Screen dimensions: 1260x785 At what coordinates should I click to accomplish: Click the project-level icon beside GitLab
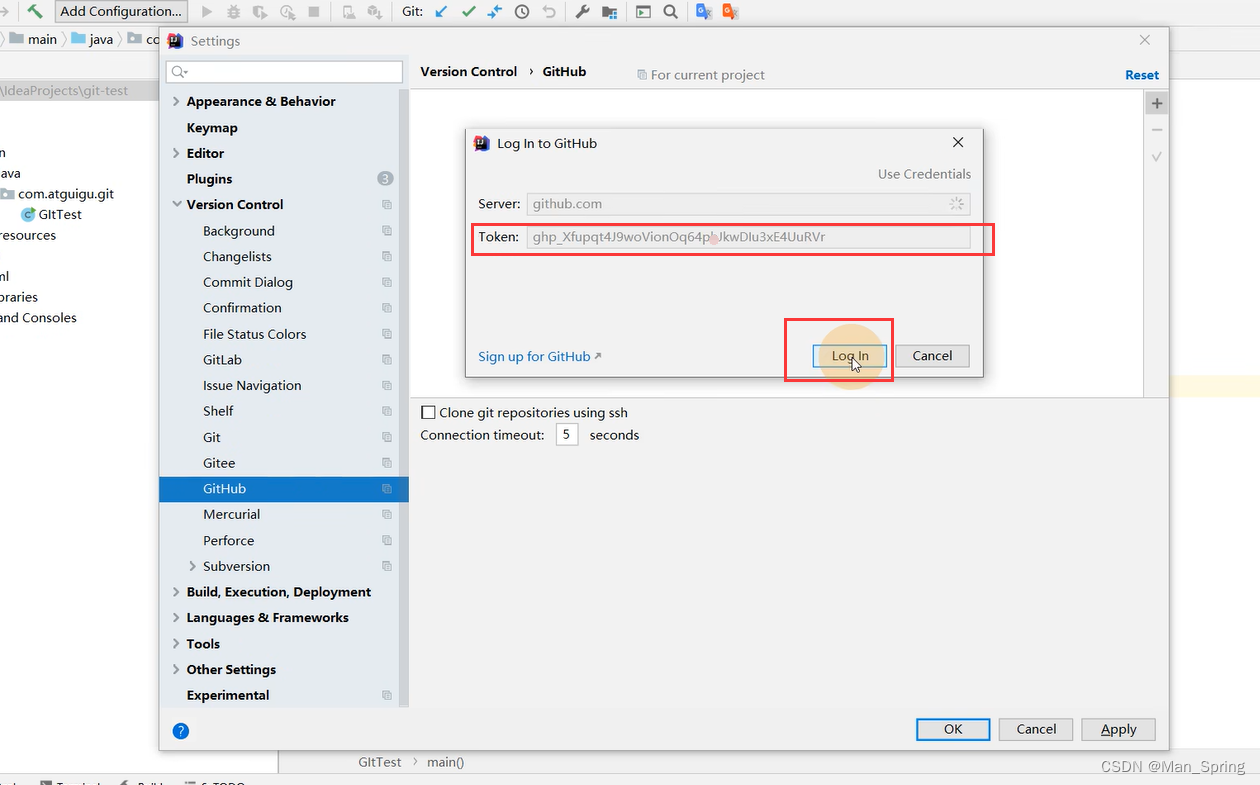point(387,360)
